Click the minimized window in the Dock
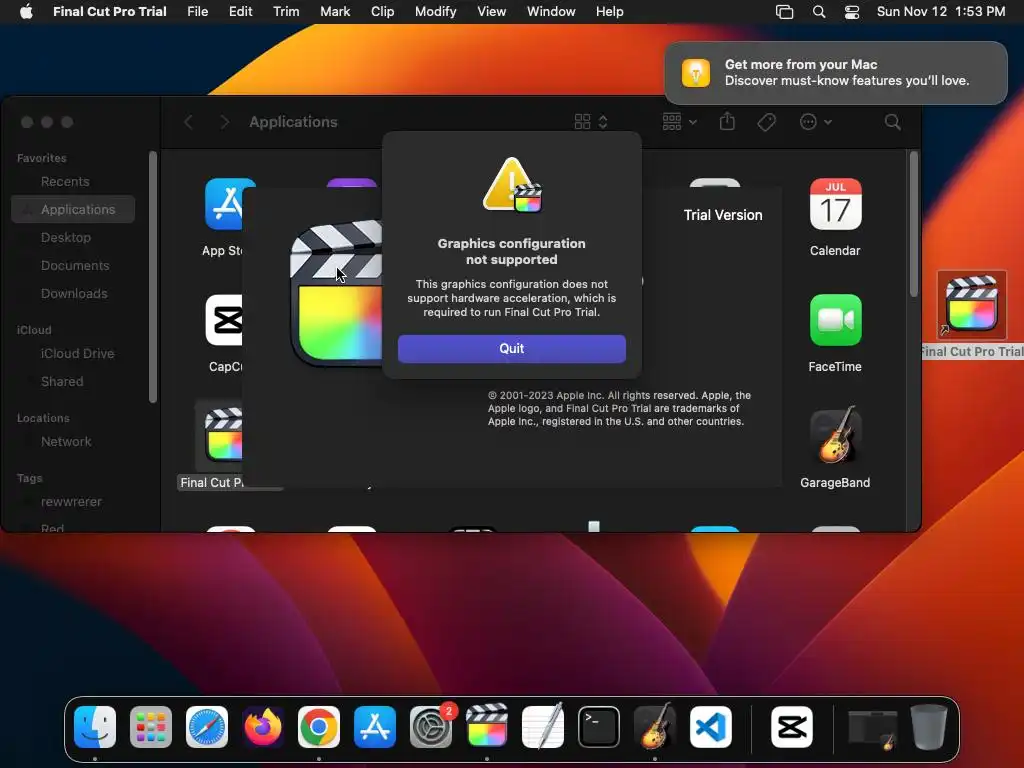 click(x=872, y=728)
